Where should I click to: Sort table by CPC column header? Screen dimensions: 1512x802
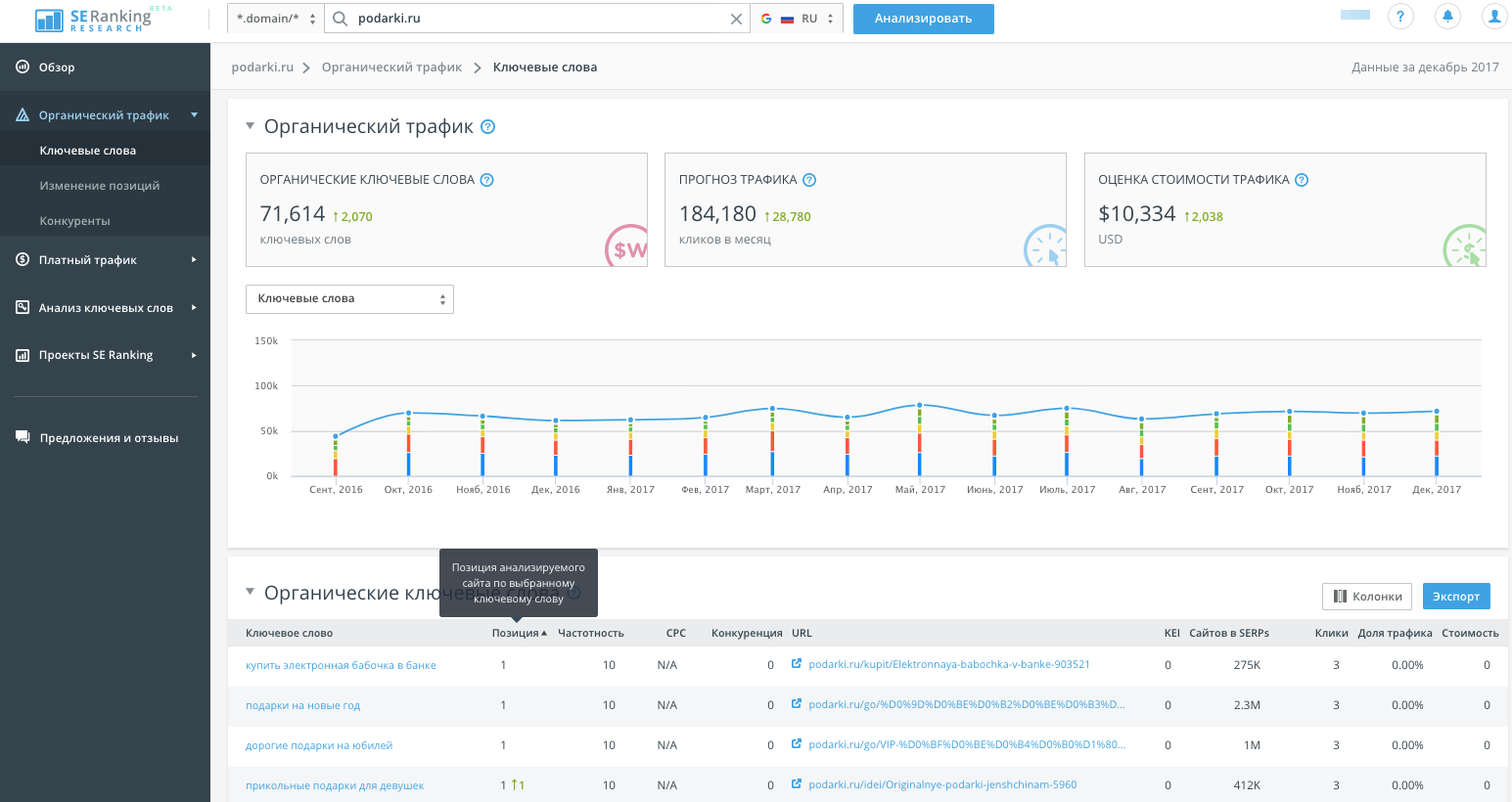point(676,633)
